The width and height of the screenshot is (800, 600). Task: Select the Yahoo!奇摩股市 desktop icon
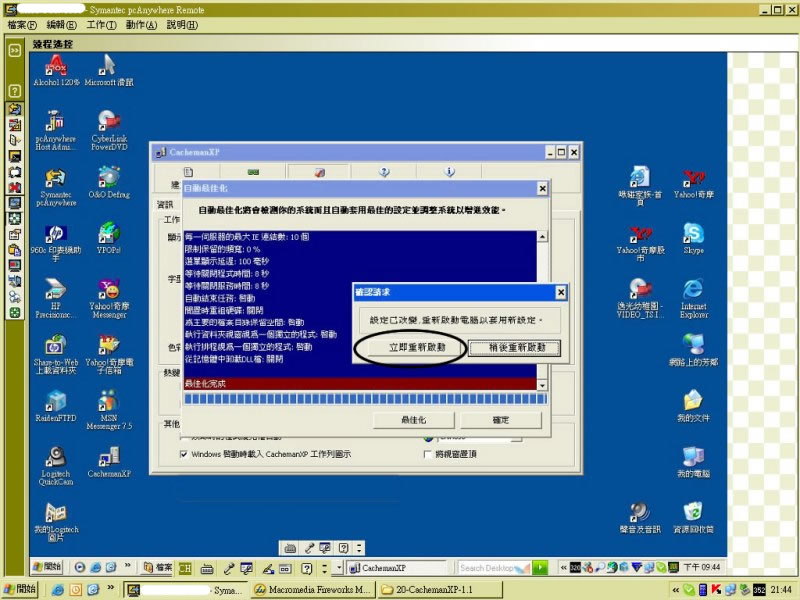(640, 242)
